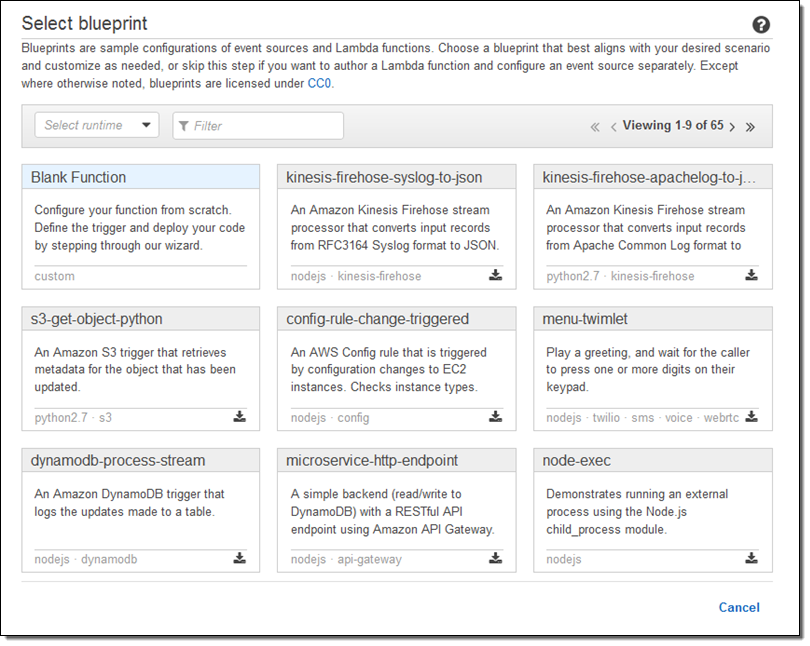810x646 pixels.
Task: Click download icon for config-rule-change-triggered
Action: click(495, 417)
